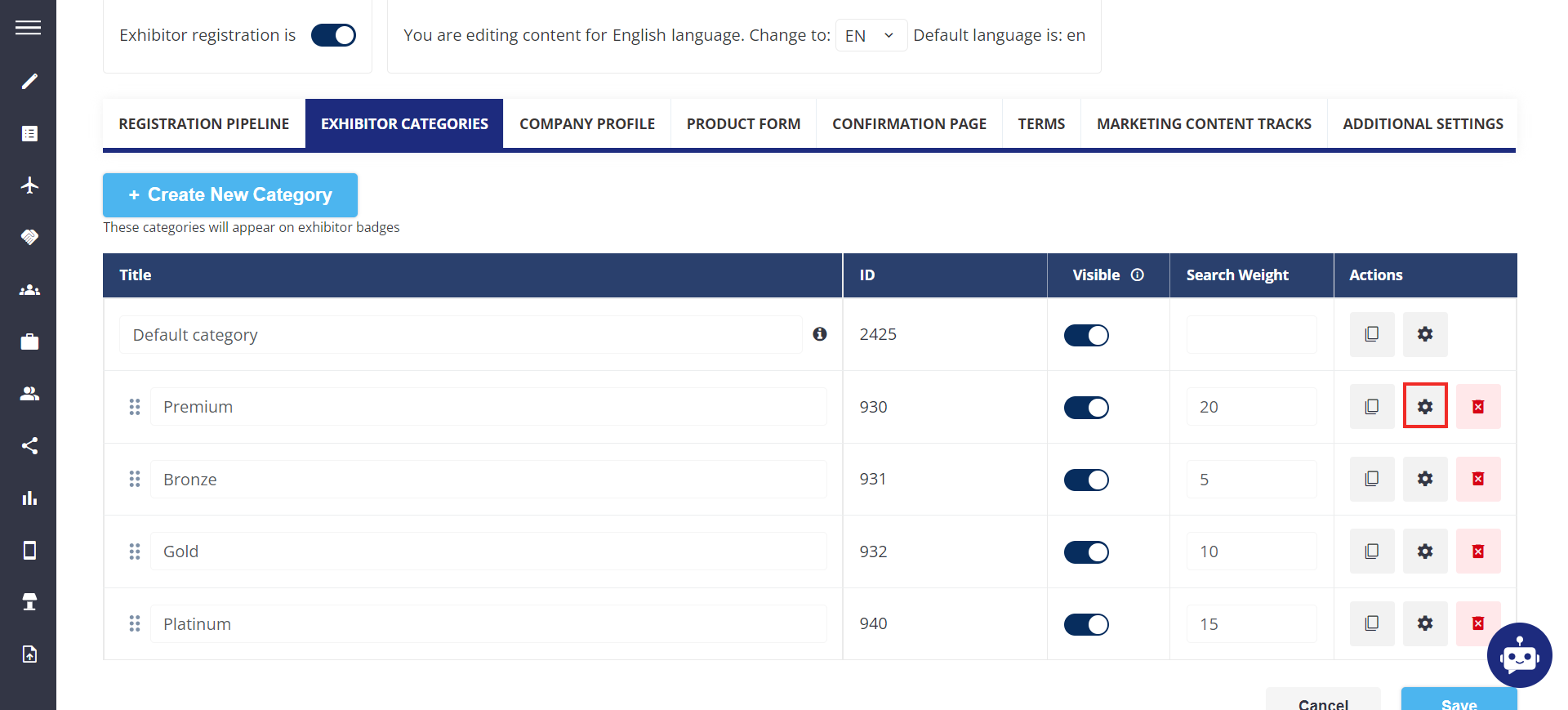Click the airplane icon in sidebar
Screen dimensions: 1568x710
tap(29, 185)
